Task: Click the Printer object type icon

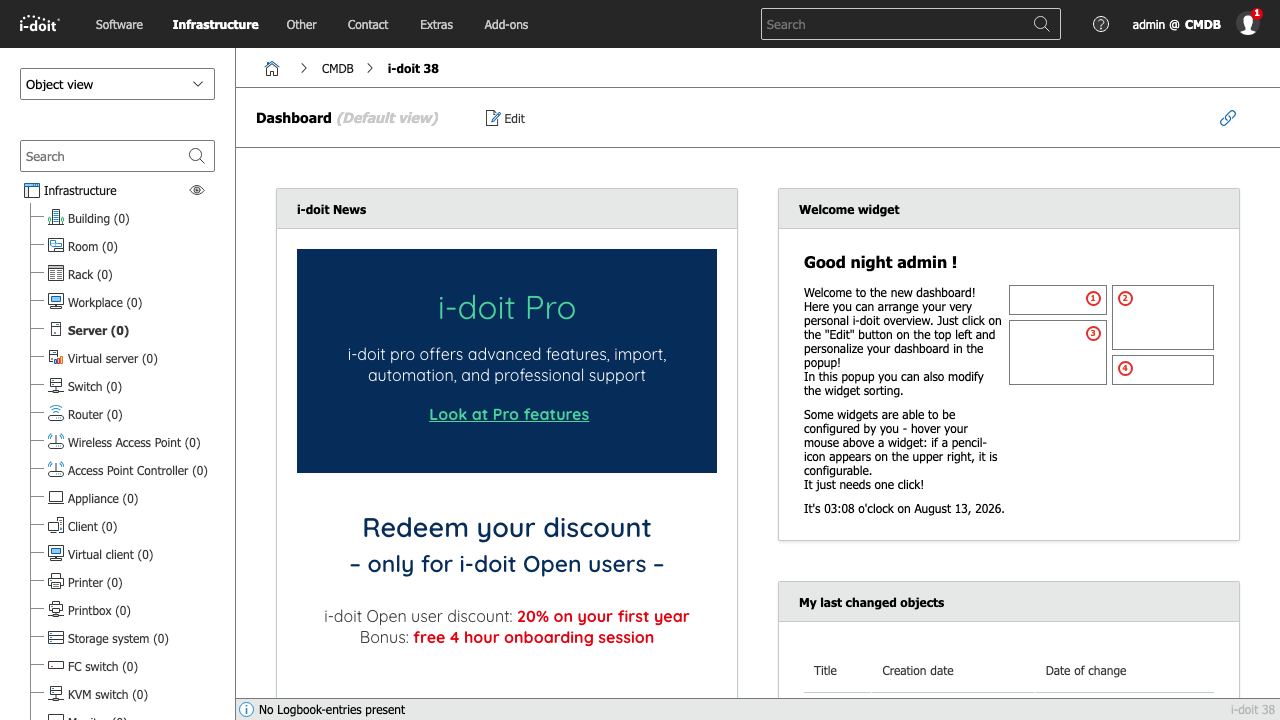Action: tap(56, 582)
